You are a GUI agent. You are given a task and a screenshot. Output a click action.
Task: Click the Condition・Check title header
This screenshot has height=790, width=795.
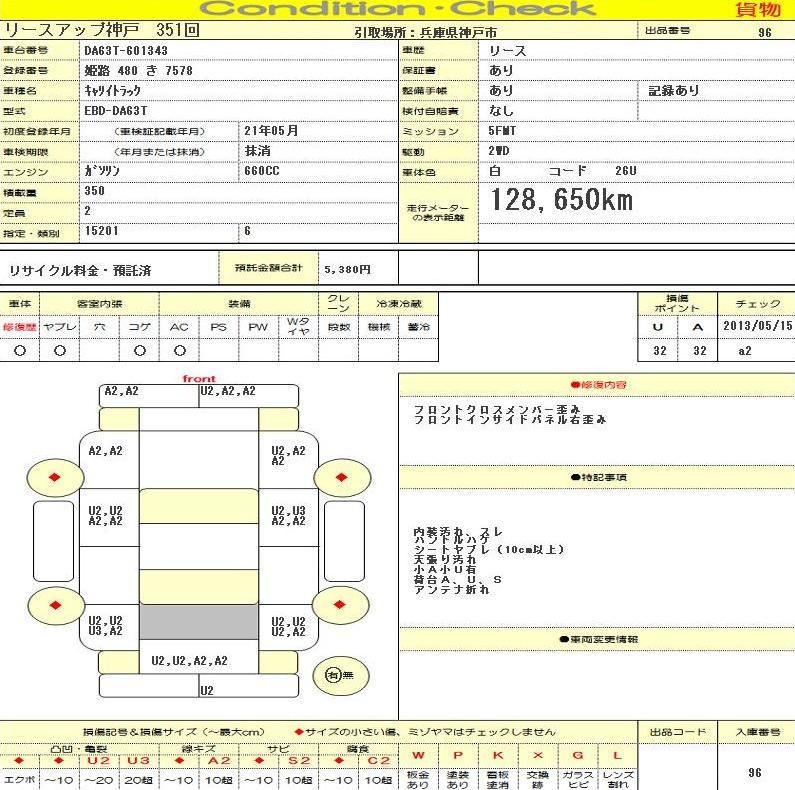click(x=398, y=10)
